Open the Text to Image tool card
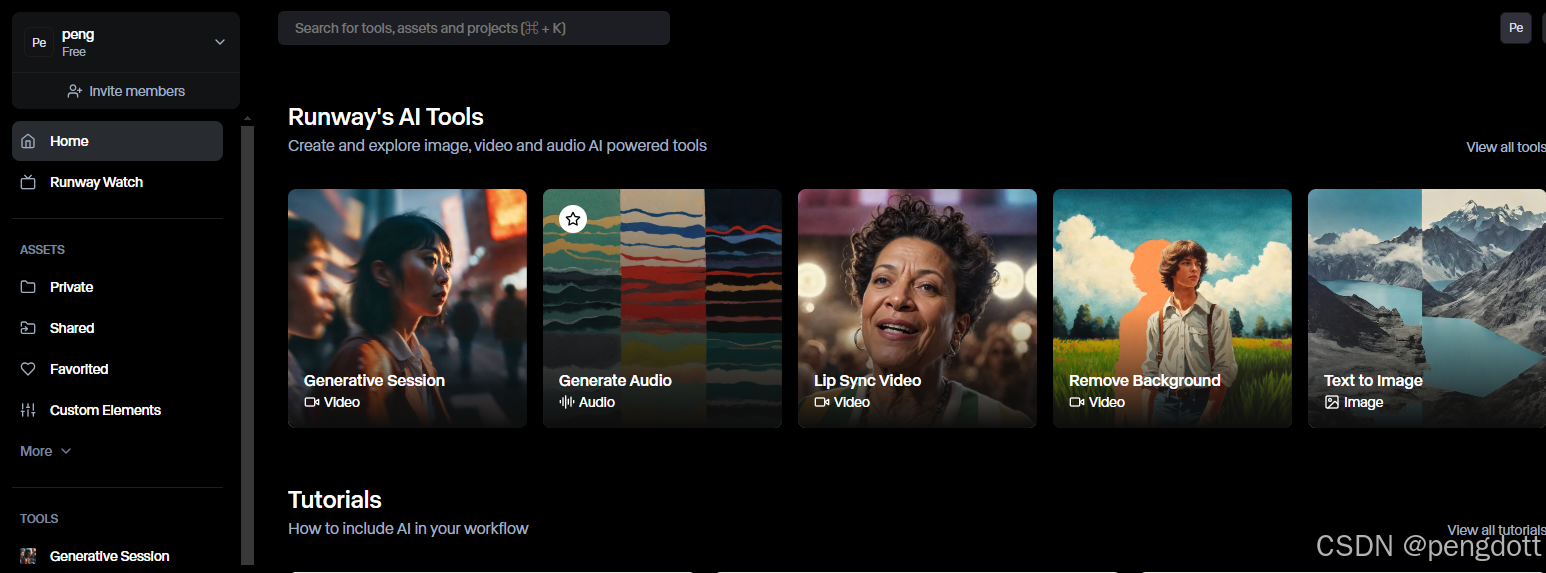Image resolution: width=1546 pixels, height=573 pixels. coord(1427,308)
